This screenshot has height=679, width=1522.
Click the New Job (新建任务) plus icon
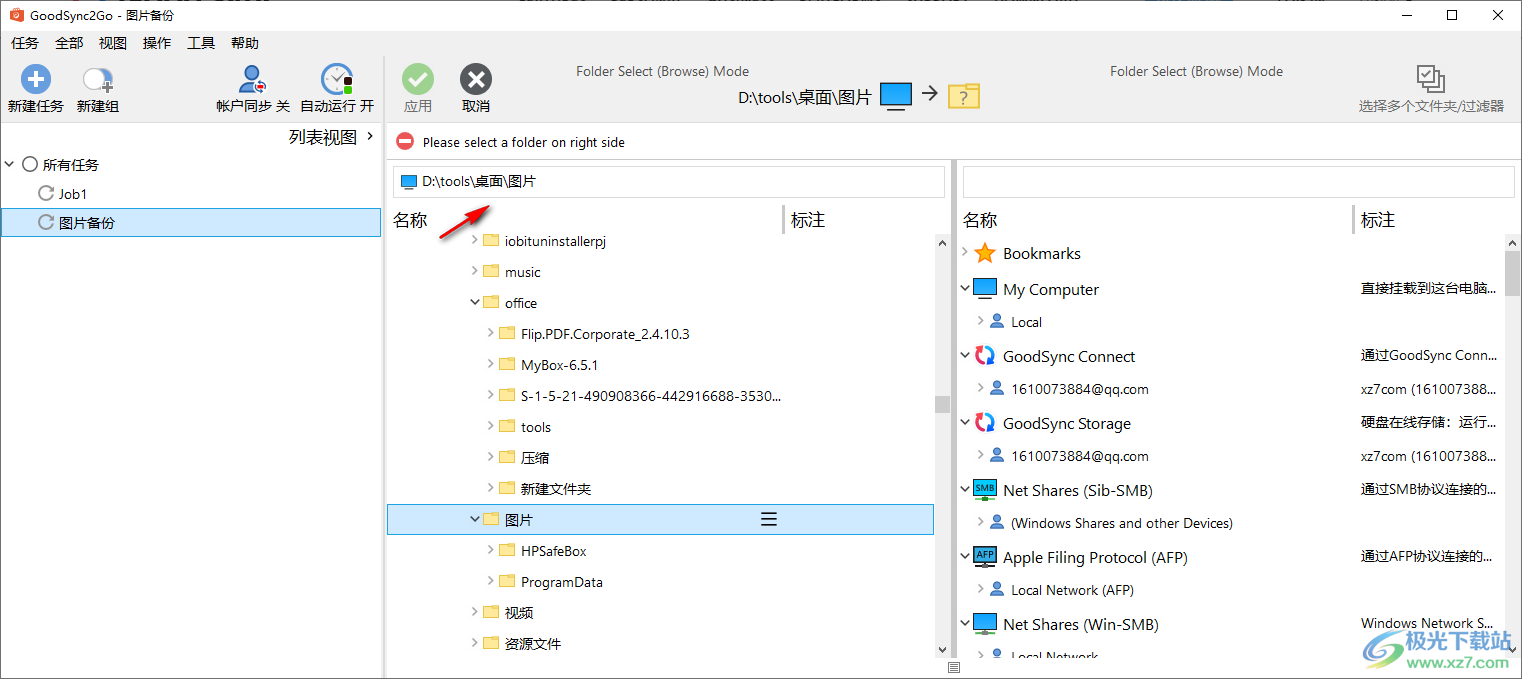[x=35, y=79]
